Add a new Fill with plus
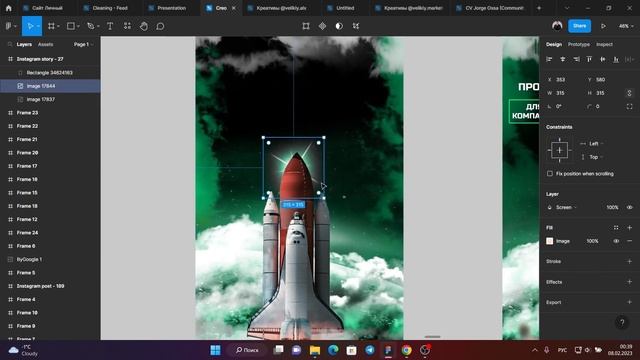The image size is (640, 360). [x=629, y=228]
